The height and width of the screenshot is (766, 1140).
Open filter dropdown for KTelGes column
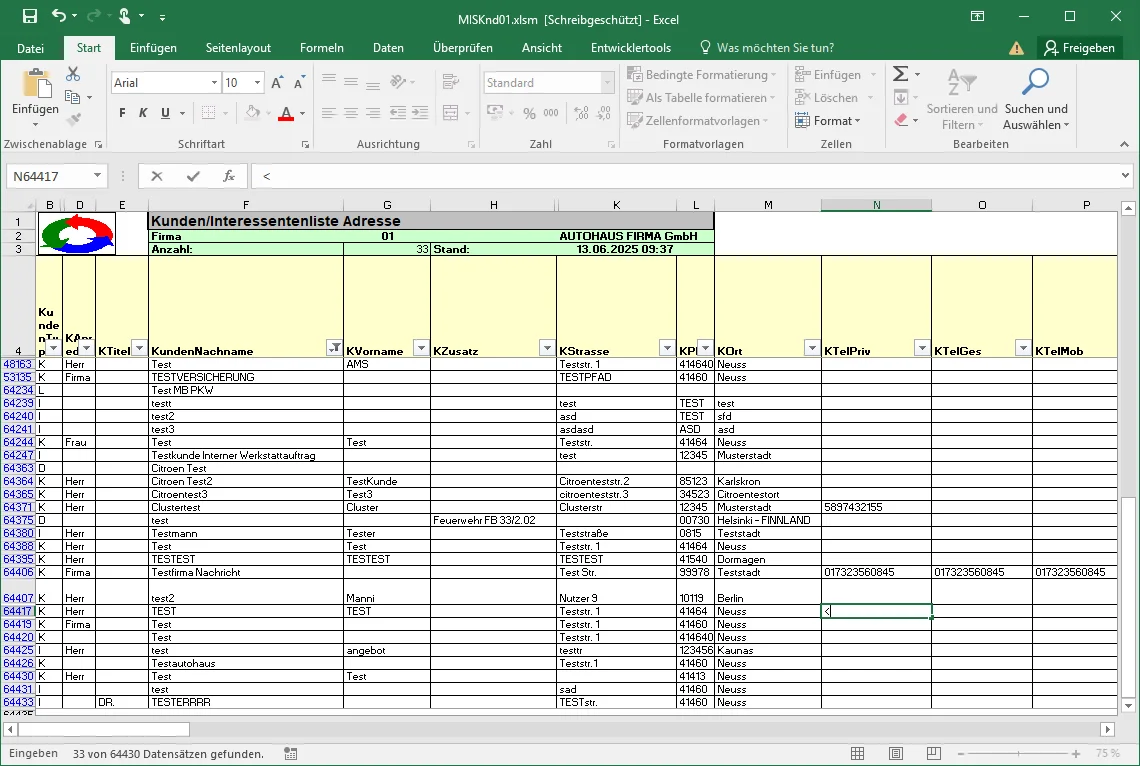pos(1023,348)
